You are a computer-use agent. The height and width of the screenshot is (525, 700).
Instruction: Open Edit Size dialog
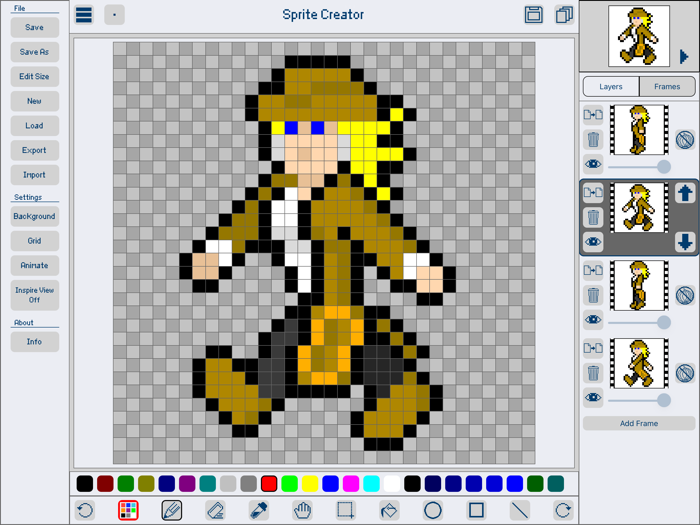point(34,76)
